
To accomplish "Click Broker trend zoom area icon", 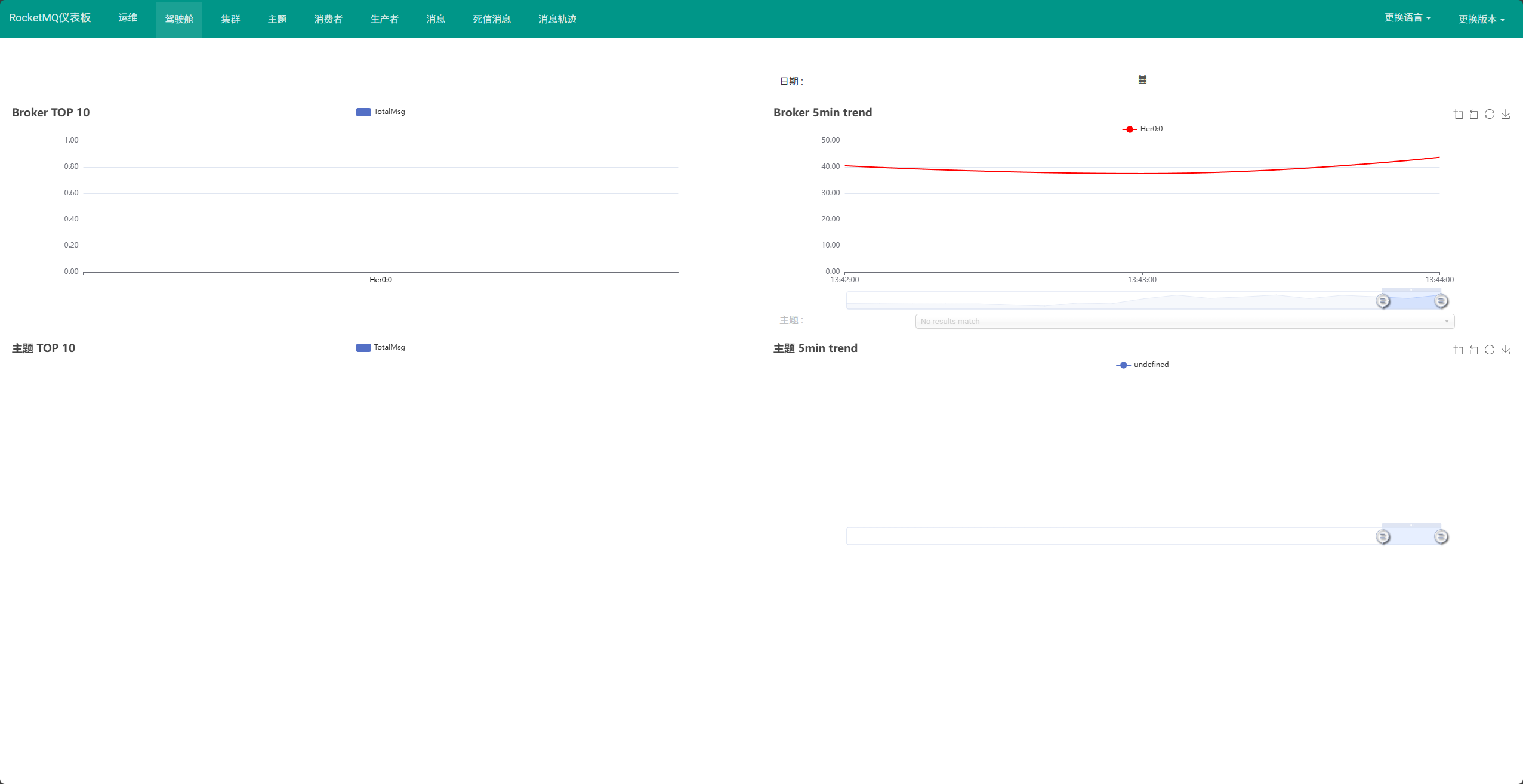I will pos(1459,114).
